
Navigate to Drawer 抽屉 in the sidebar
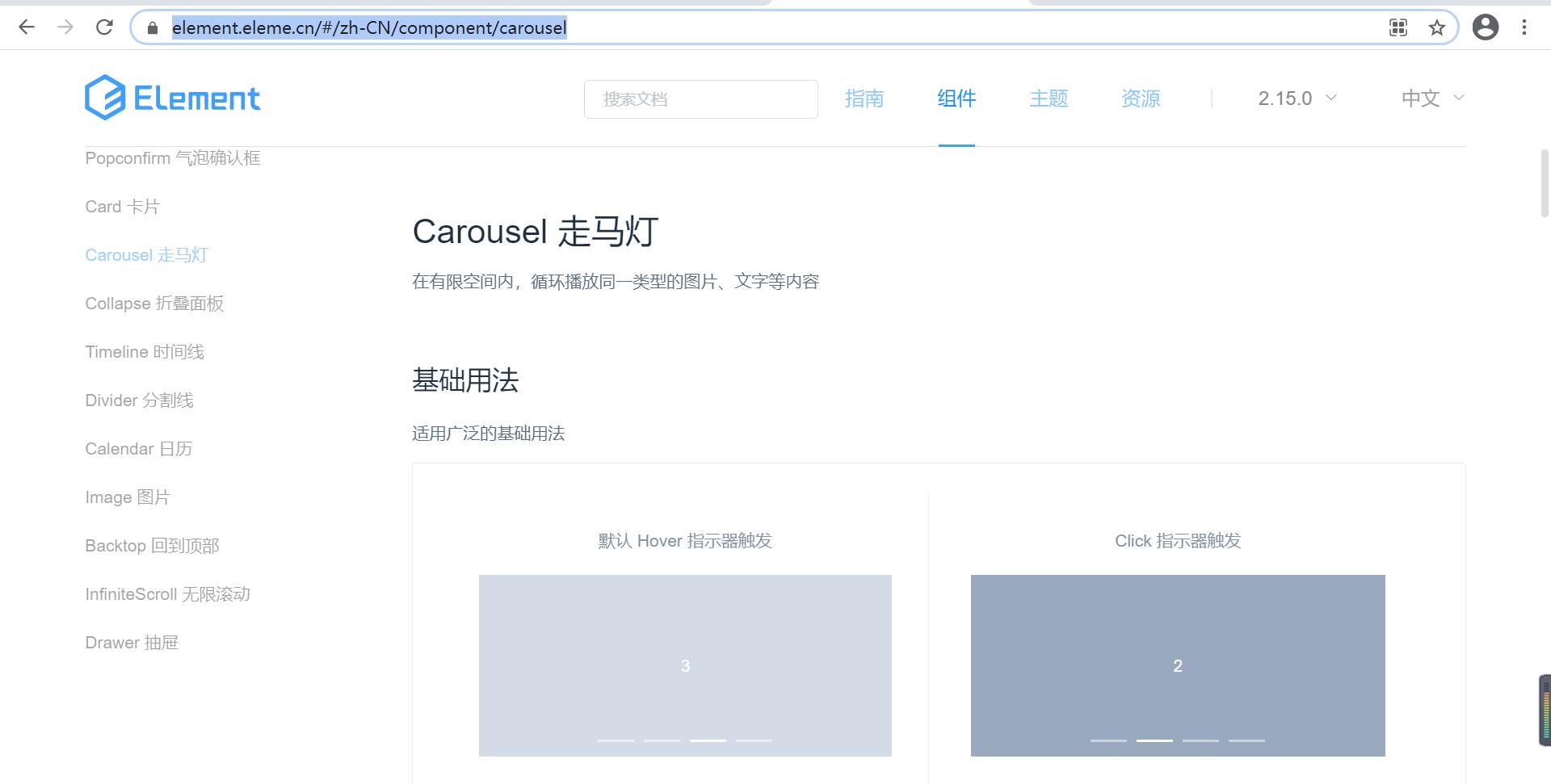coord(132,642)
